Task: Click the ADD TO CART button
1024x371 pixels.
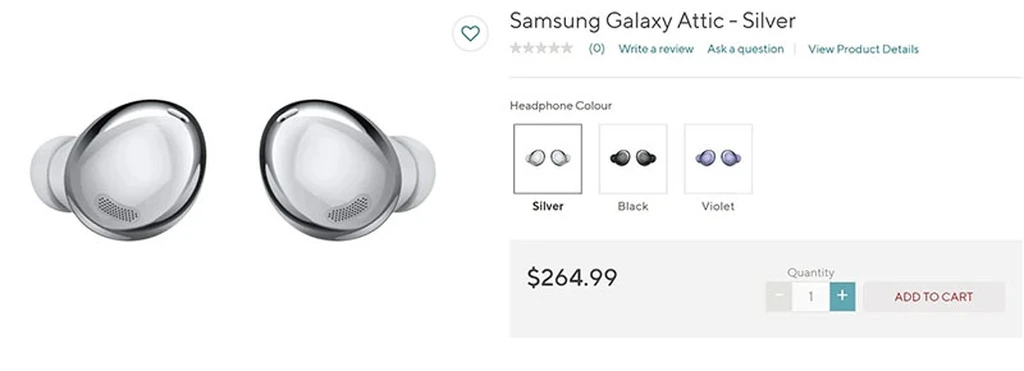Action: [x=934, y=297]
